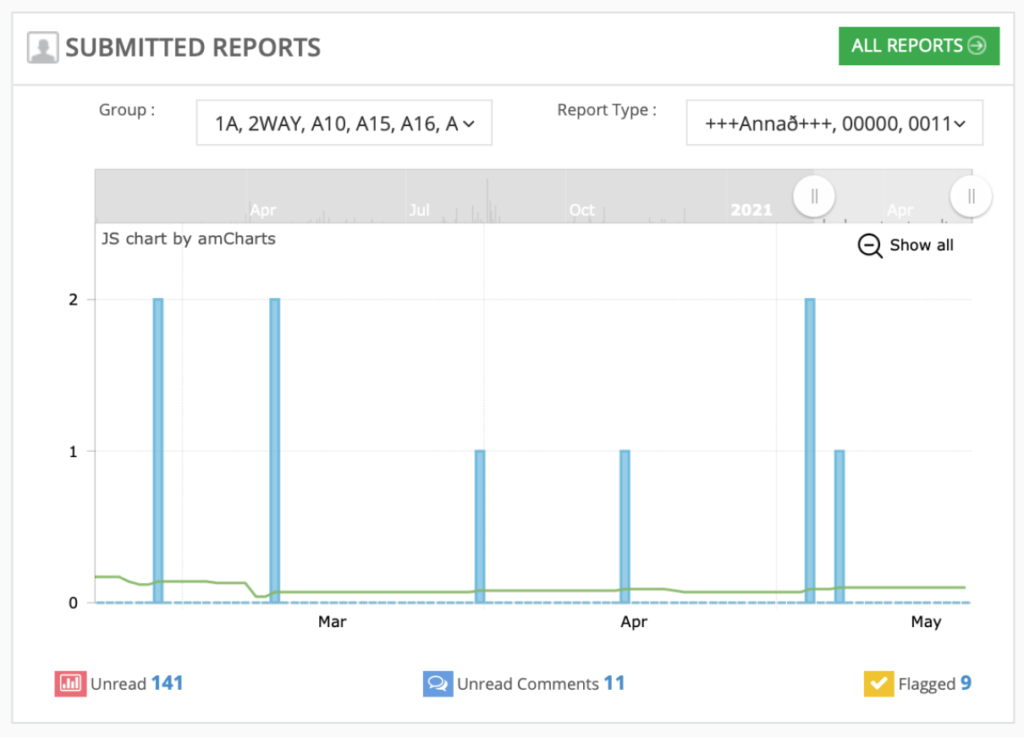Click Show all to reset chart zoom
Screen dimensions: 1024x738
pos(921,246)
